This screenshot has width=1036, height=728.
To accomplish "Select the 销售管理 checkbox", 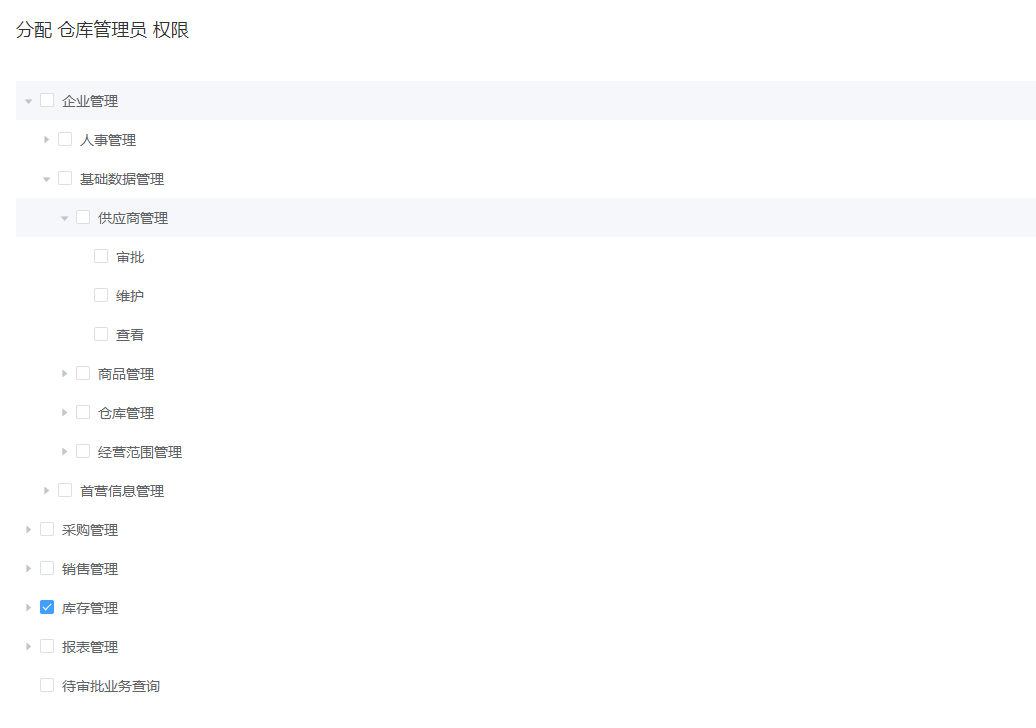I will pyautogui.click(x=47, y=569).
